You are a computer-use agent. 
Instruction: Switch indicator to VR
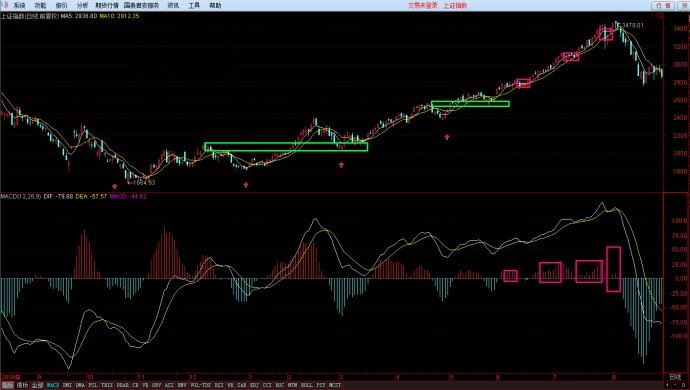tap(145, 385)
